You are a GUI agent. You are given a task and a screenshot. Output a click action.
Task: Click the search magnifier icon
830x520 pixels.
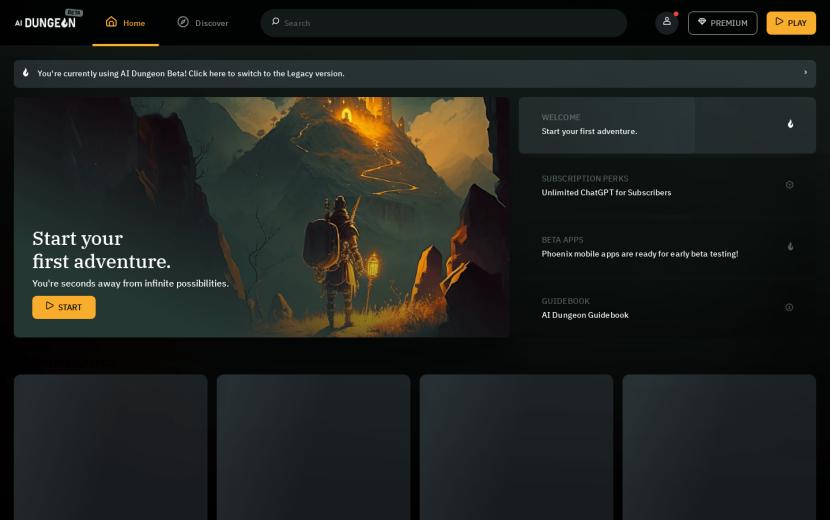(x=275, y=22)
